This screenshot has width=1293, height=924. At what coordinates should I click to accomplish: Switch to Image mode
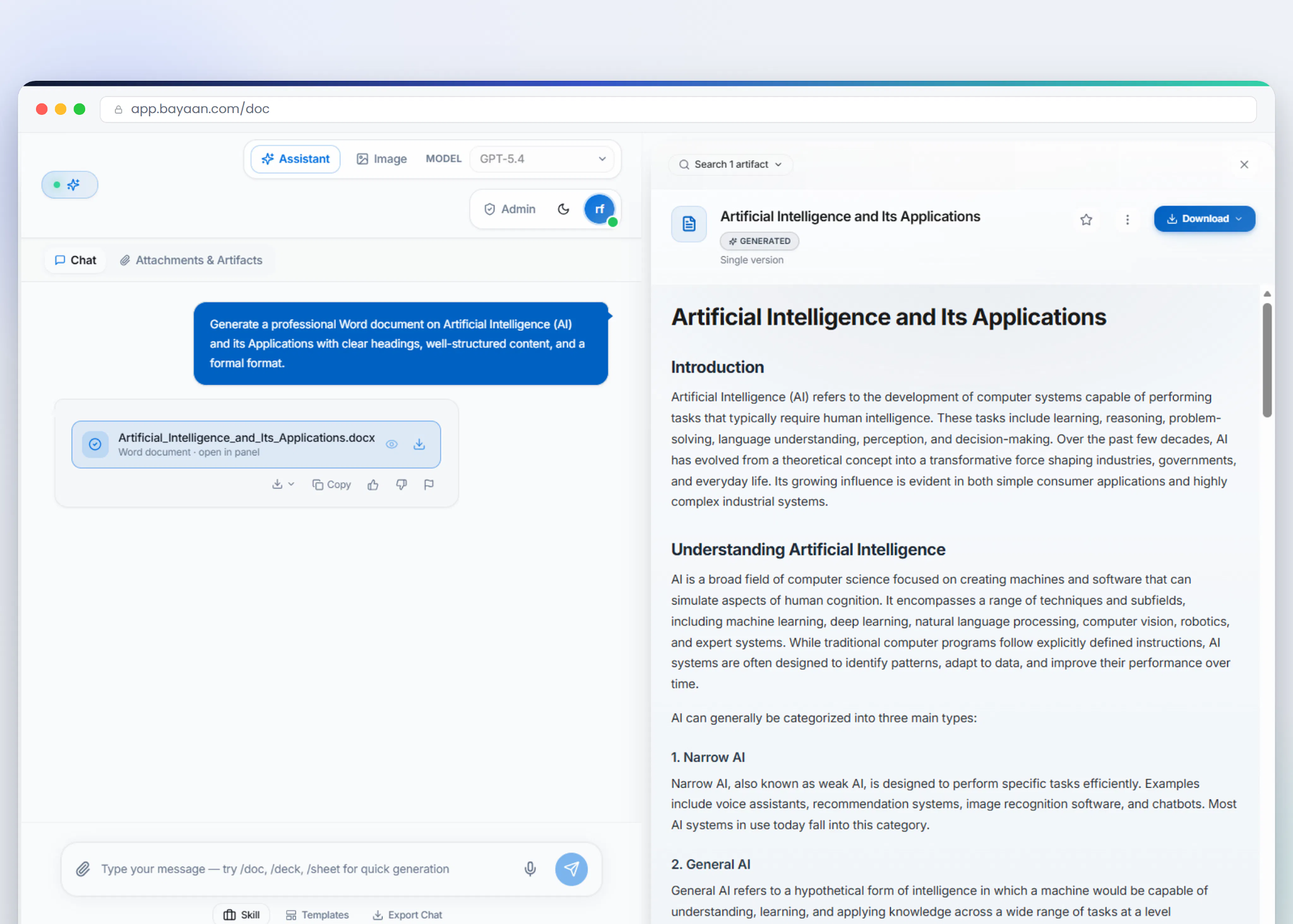pyautogui.click(x=382, y=159)
